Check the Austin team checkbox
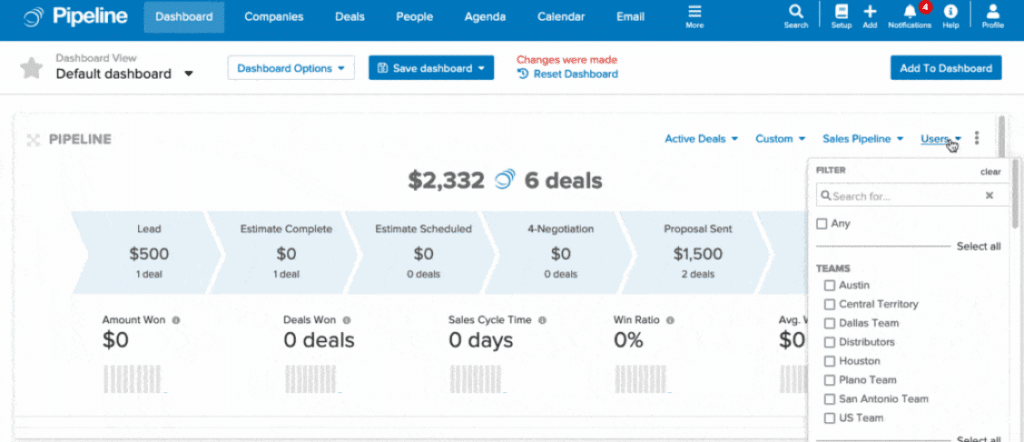Screen dimensions: 1024x442 point(829,285)
